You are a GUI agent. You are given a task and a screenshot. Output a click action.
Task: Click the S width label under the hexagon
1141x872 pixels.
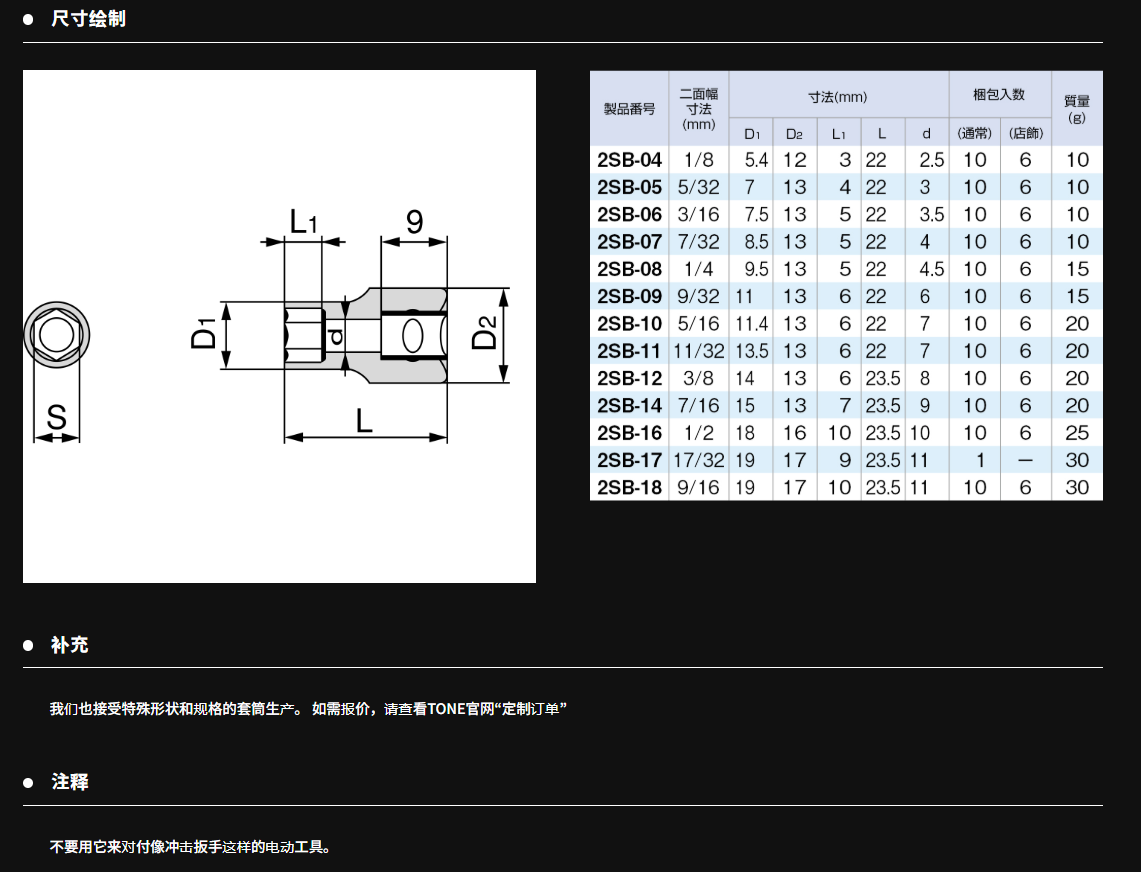pos(57,416)
